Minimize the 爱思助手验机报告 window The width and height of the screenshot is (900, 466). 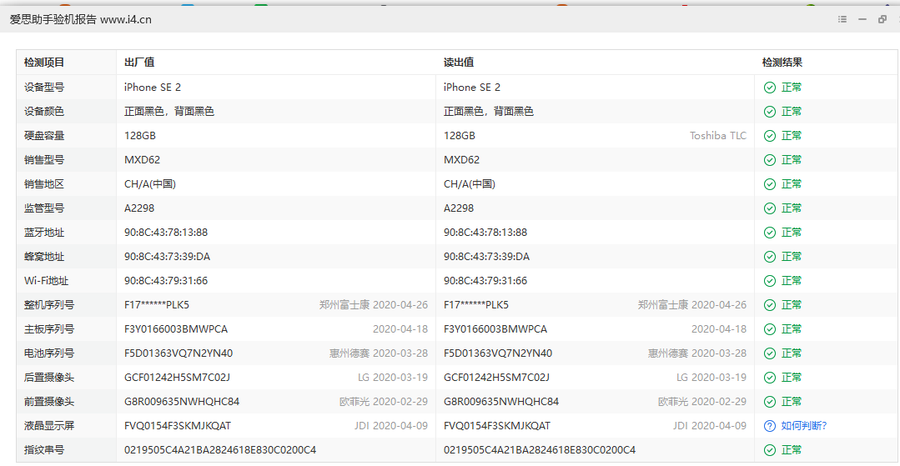[x=863, y=19]
